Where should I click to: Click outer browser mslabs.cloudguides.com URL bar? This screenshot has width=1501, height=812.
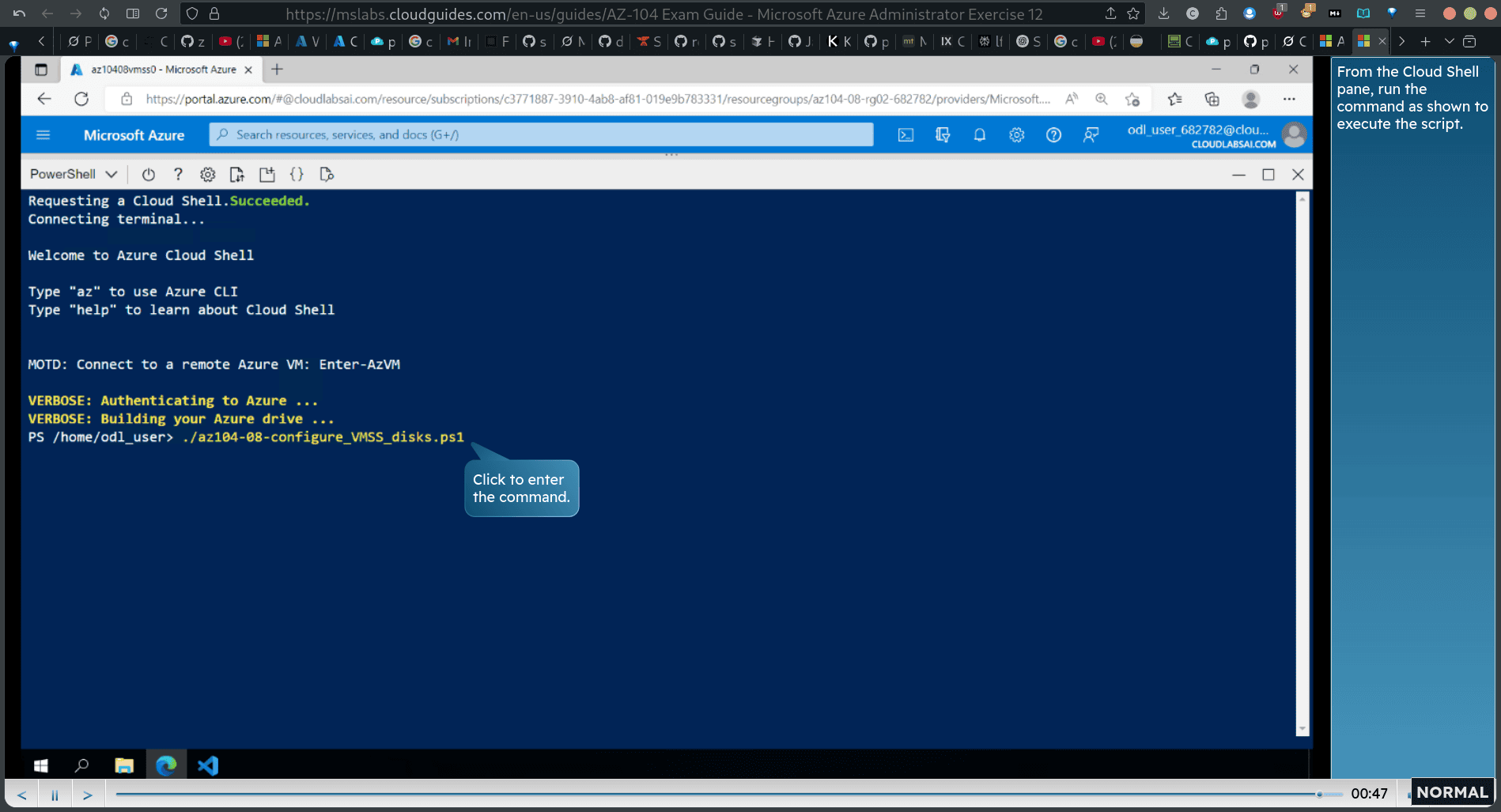click(664, 13)
